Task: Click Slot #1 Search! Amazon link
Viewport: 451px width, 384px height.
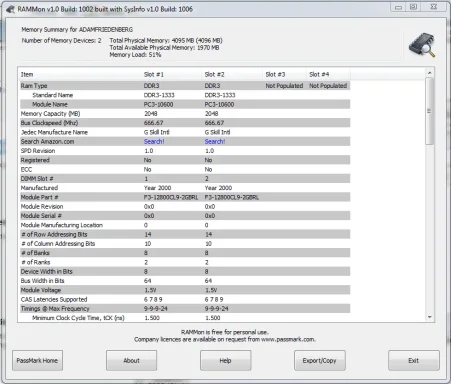Action: coord(154,142)
